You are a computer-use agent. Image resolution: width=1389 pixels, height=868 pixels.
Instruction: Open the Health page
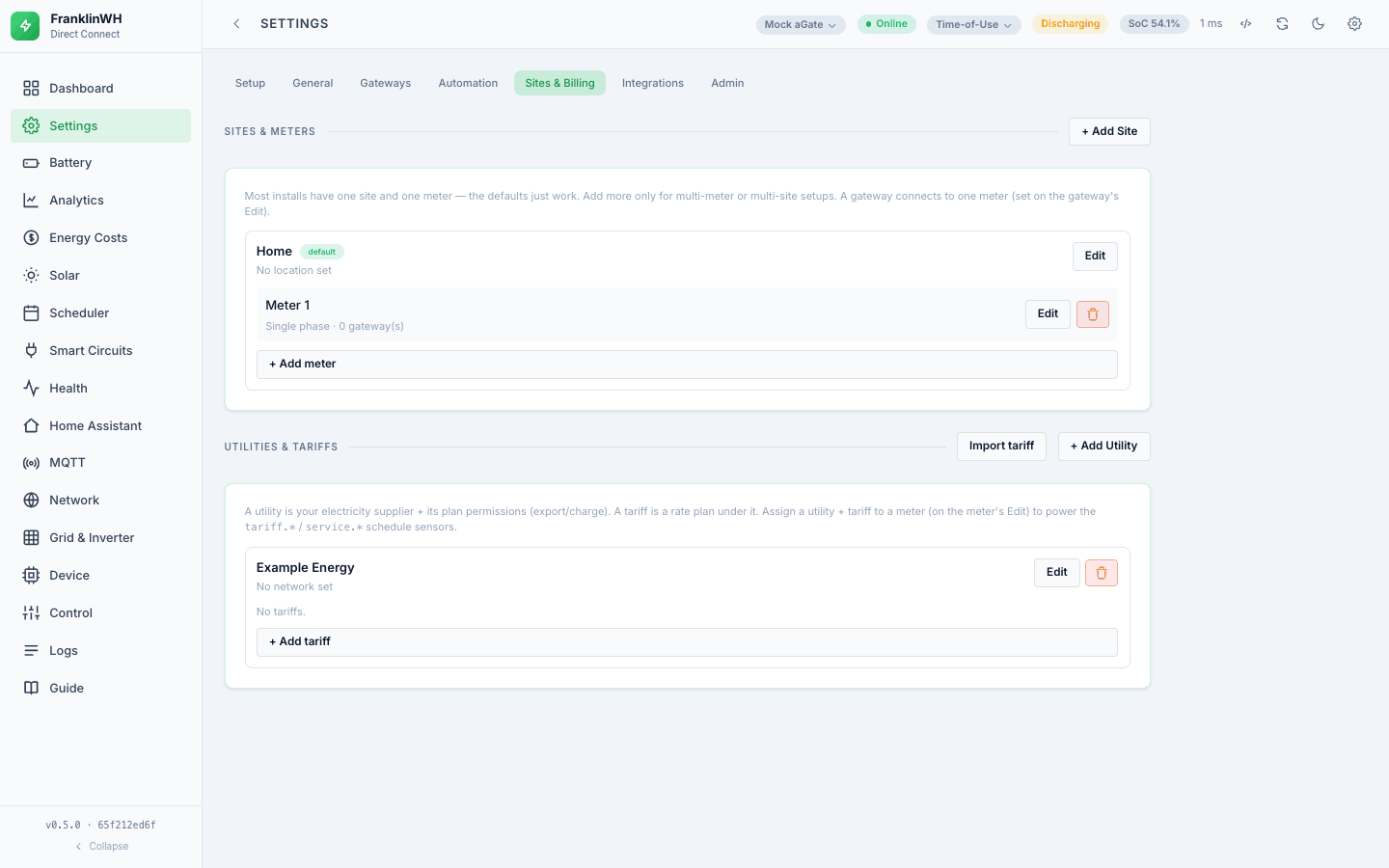100,389
